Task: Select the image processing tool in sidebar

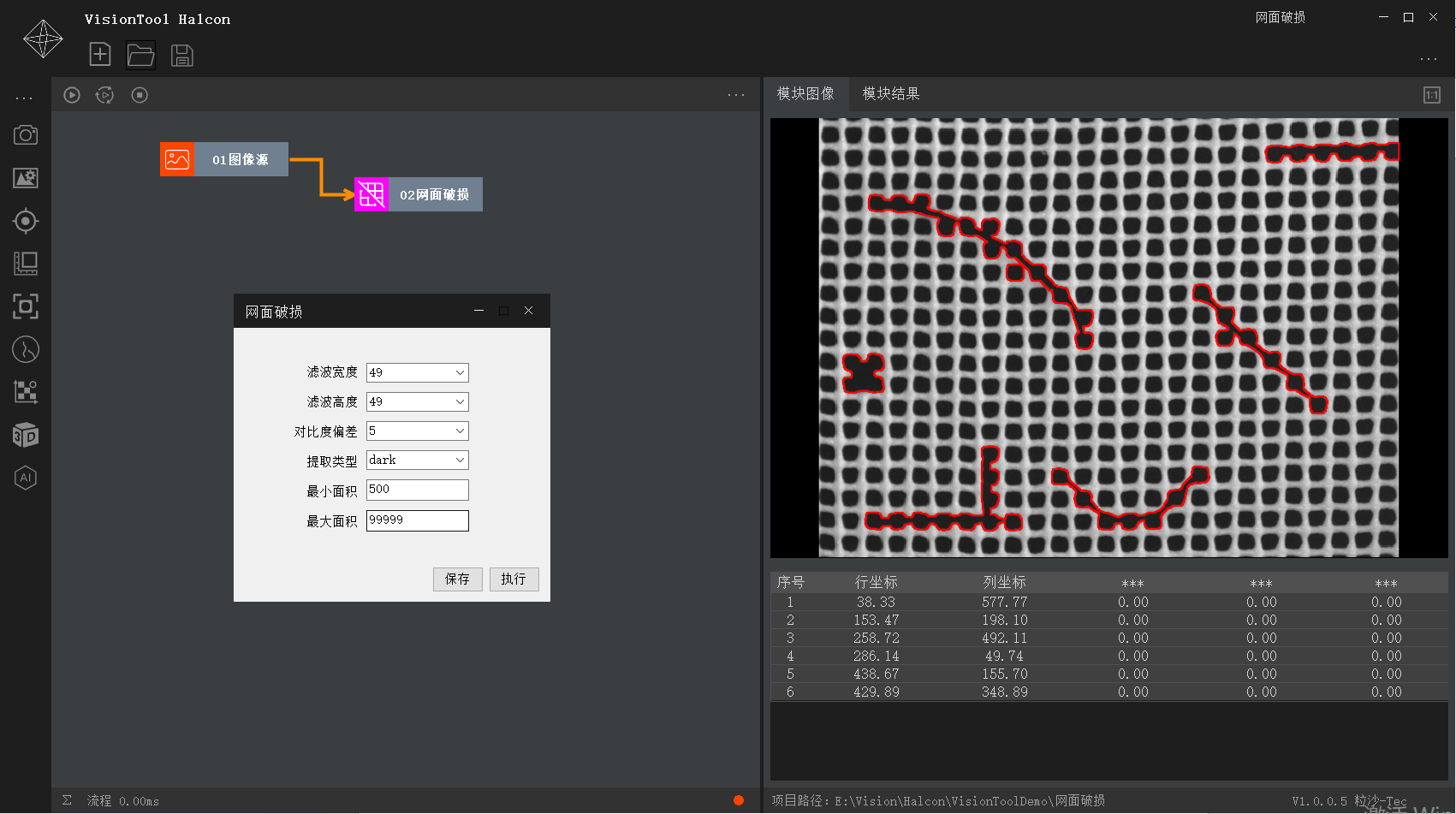Action: tap(26, 178)
